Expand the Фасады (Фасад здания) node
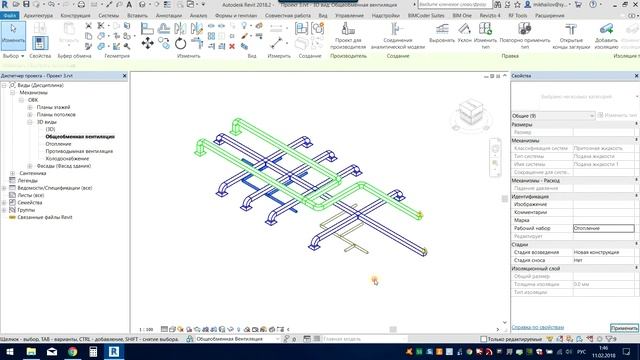The height and width of the screenshot is (360, 640). click(x=30, y=166)
